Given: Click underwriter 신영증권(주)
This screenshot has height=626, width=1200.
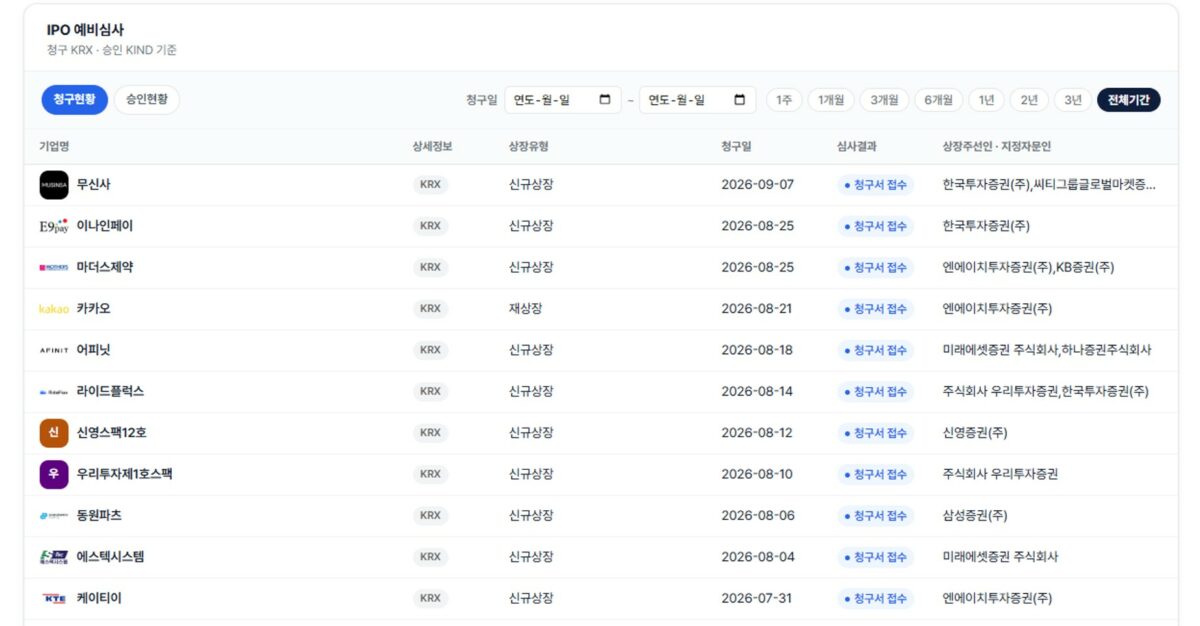Looking at the screenshot, I should coord(975,433).
